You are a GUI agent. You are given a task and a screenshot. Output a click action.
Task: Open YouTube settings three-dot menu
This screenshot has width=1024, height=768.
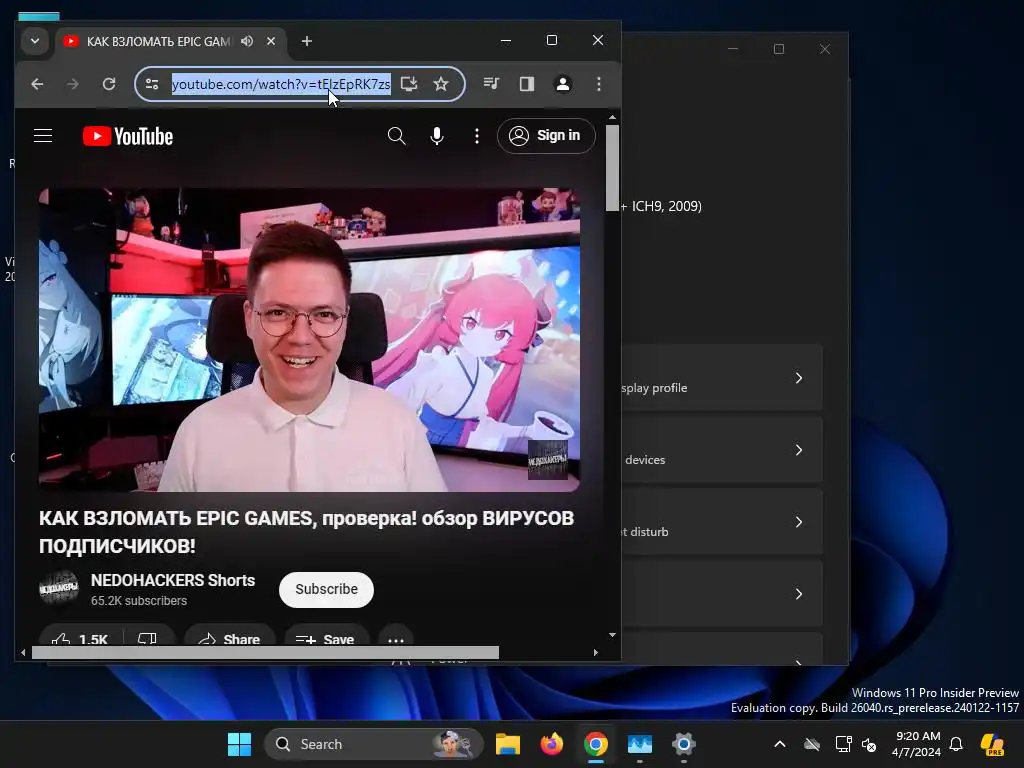point(477,136)
